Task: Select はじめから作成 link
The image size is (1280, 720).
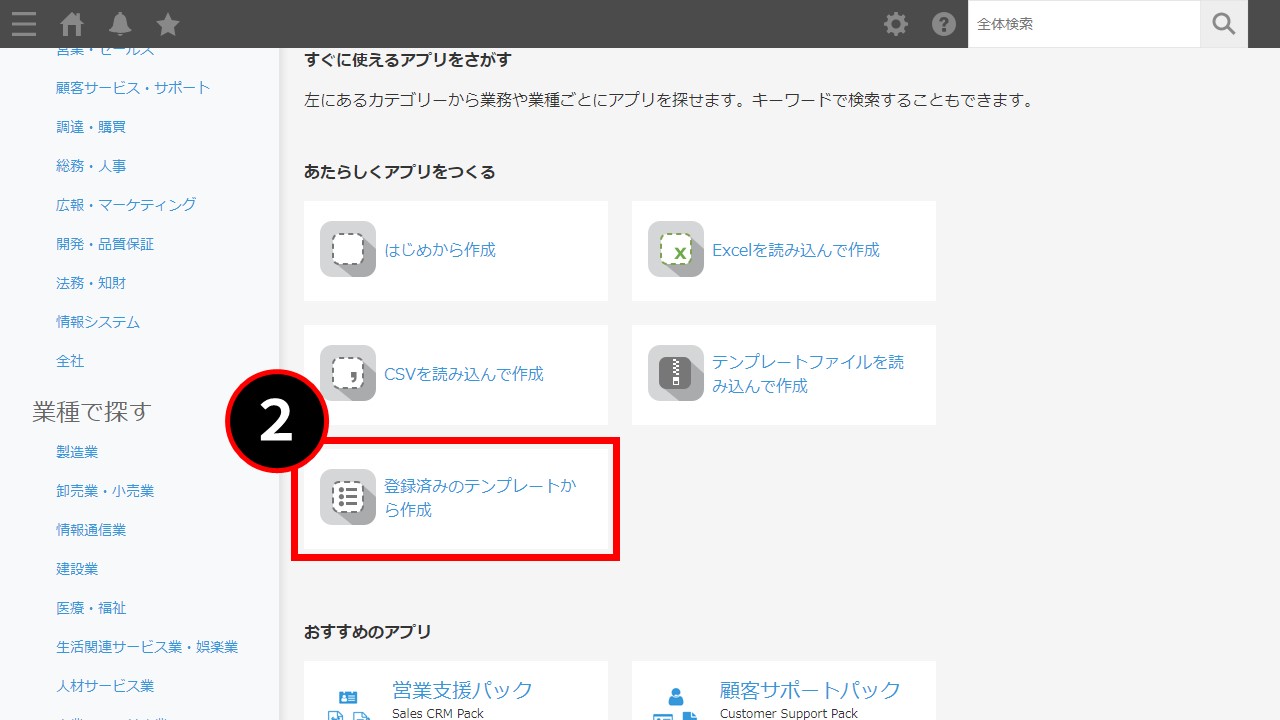Action: point(440,250)
